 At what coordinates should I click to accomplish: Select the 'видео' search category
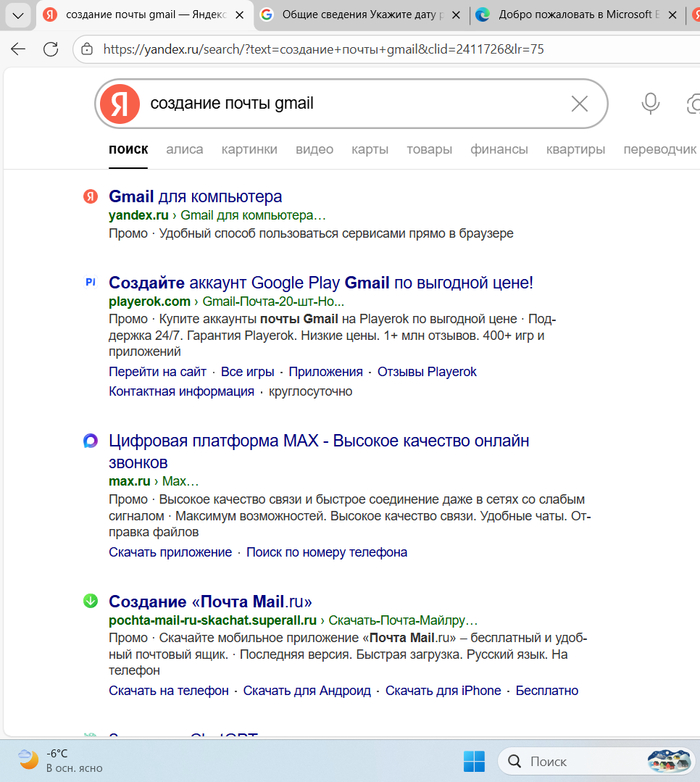point(314,149)
